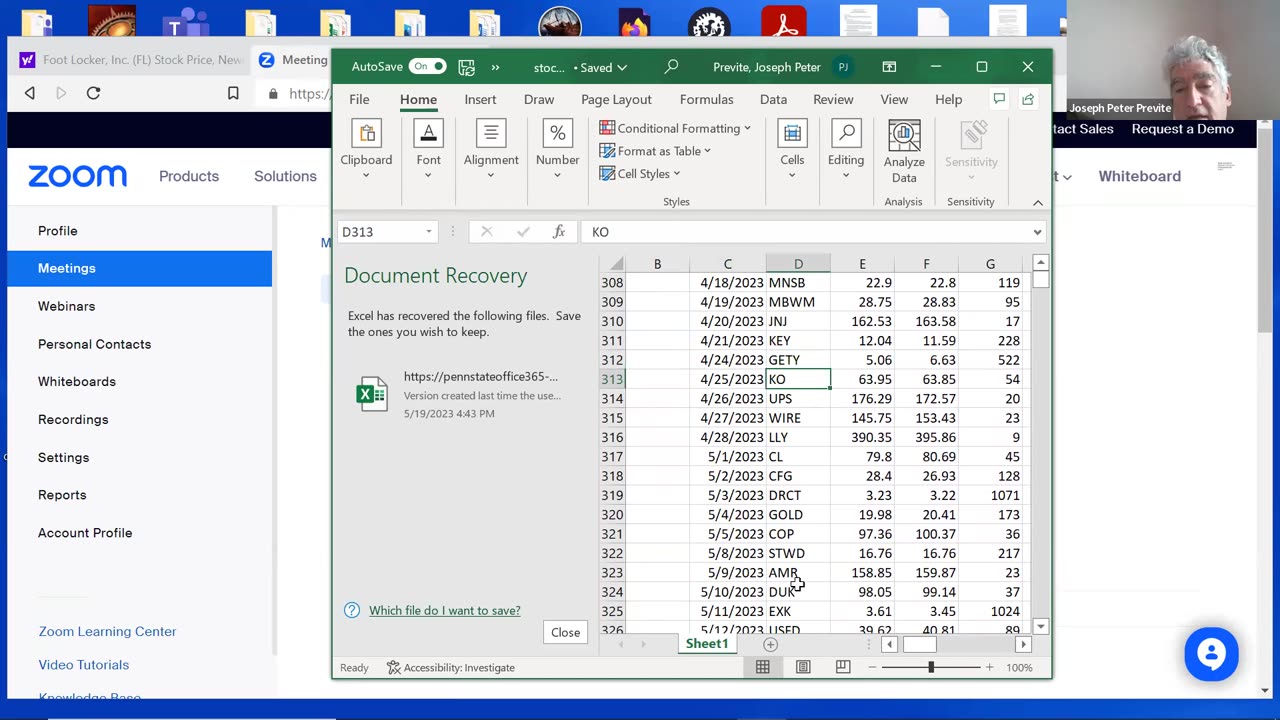1280x720 pixels.
Task: Click the cell containing 390.35
Action: coord(862,437)
